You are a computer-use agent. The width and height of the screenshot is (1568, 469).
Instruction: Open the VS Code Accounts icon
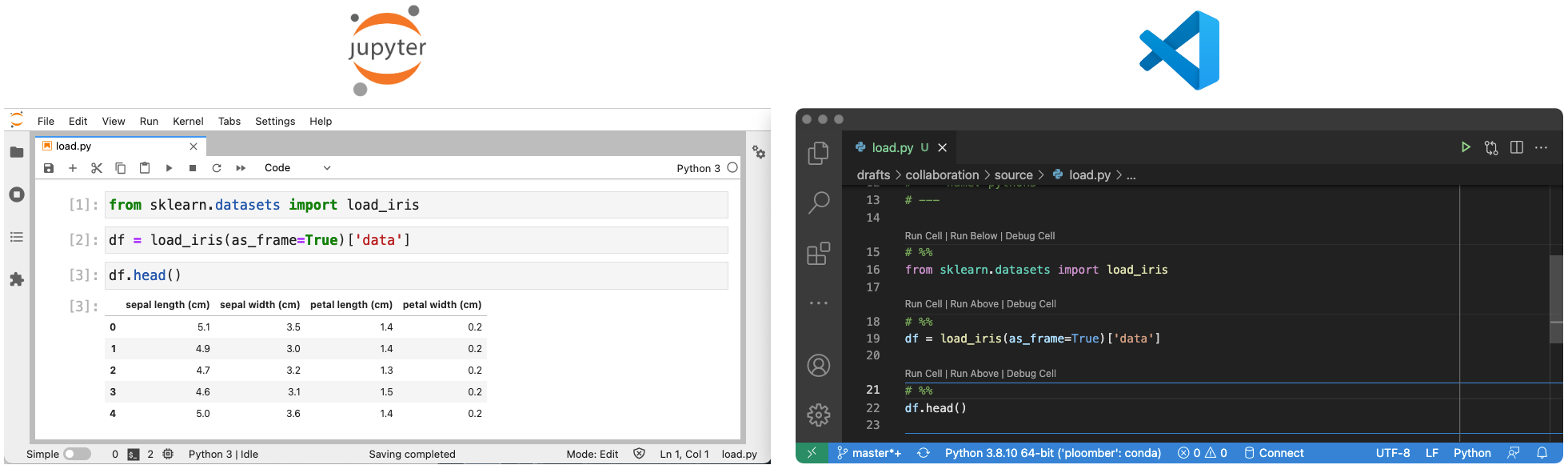point(819,366)
